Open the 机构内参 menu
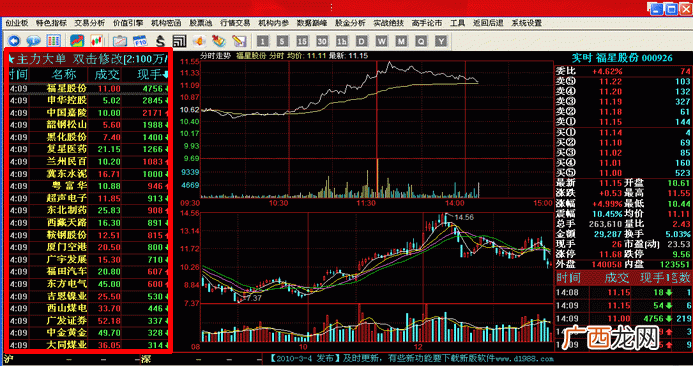 [x=274, y=23]
